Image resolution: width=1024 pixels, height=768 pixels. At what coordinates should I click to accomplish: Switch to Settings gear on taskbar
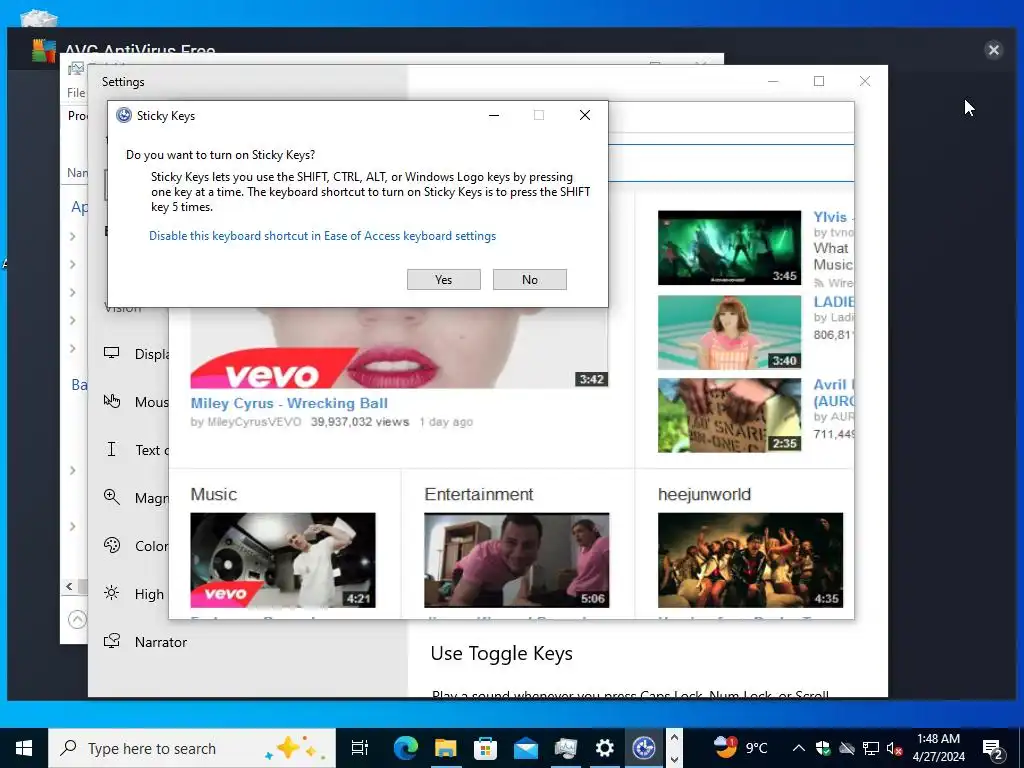coord(605,748)
